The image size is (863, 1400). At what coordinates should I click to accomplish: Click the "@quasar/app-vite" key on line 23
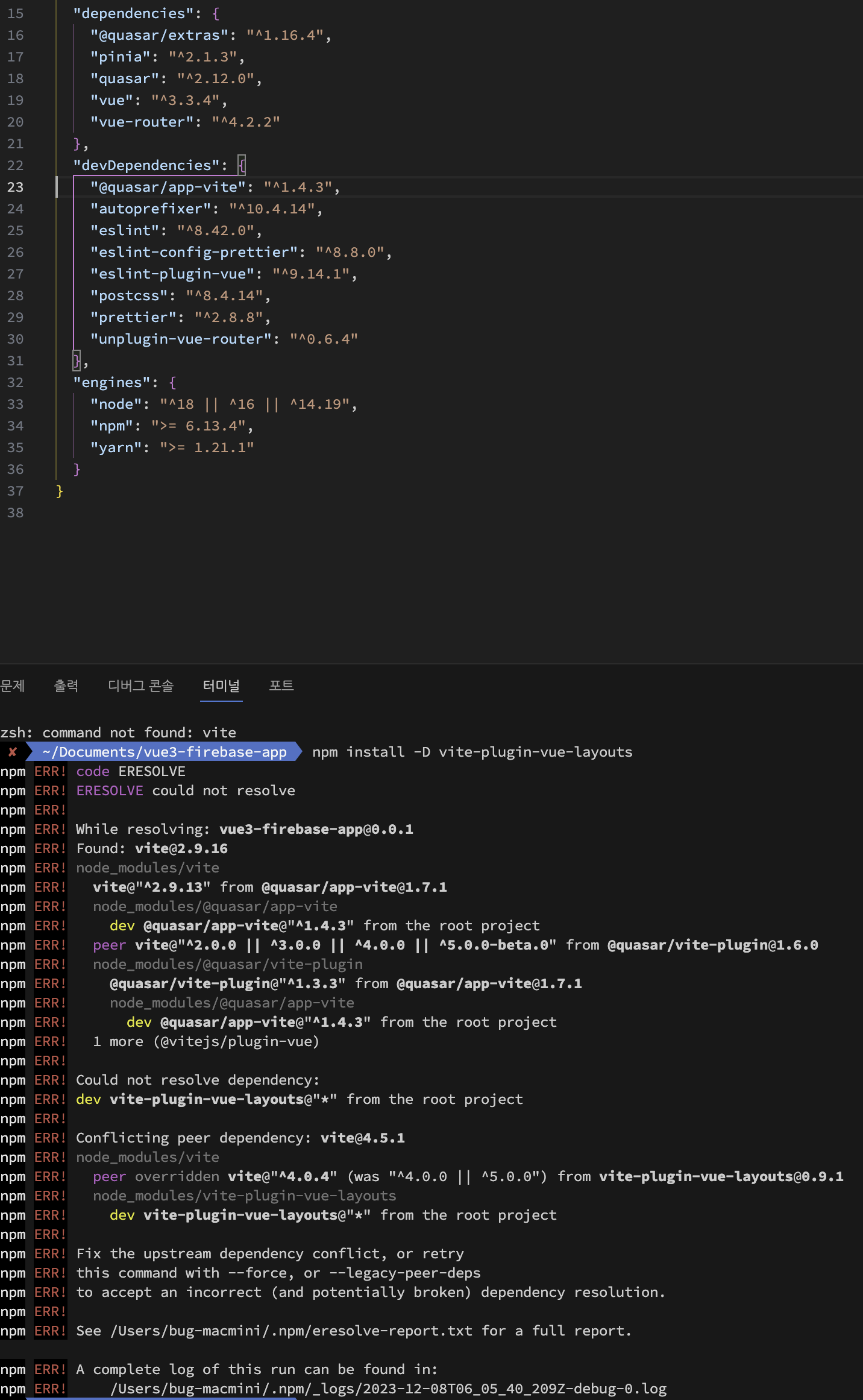(168, 187)
